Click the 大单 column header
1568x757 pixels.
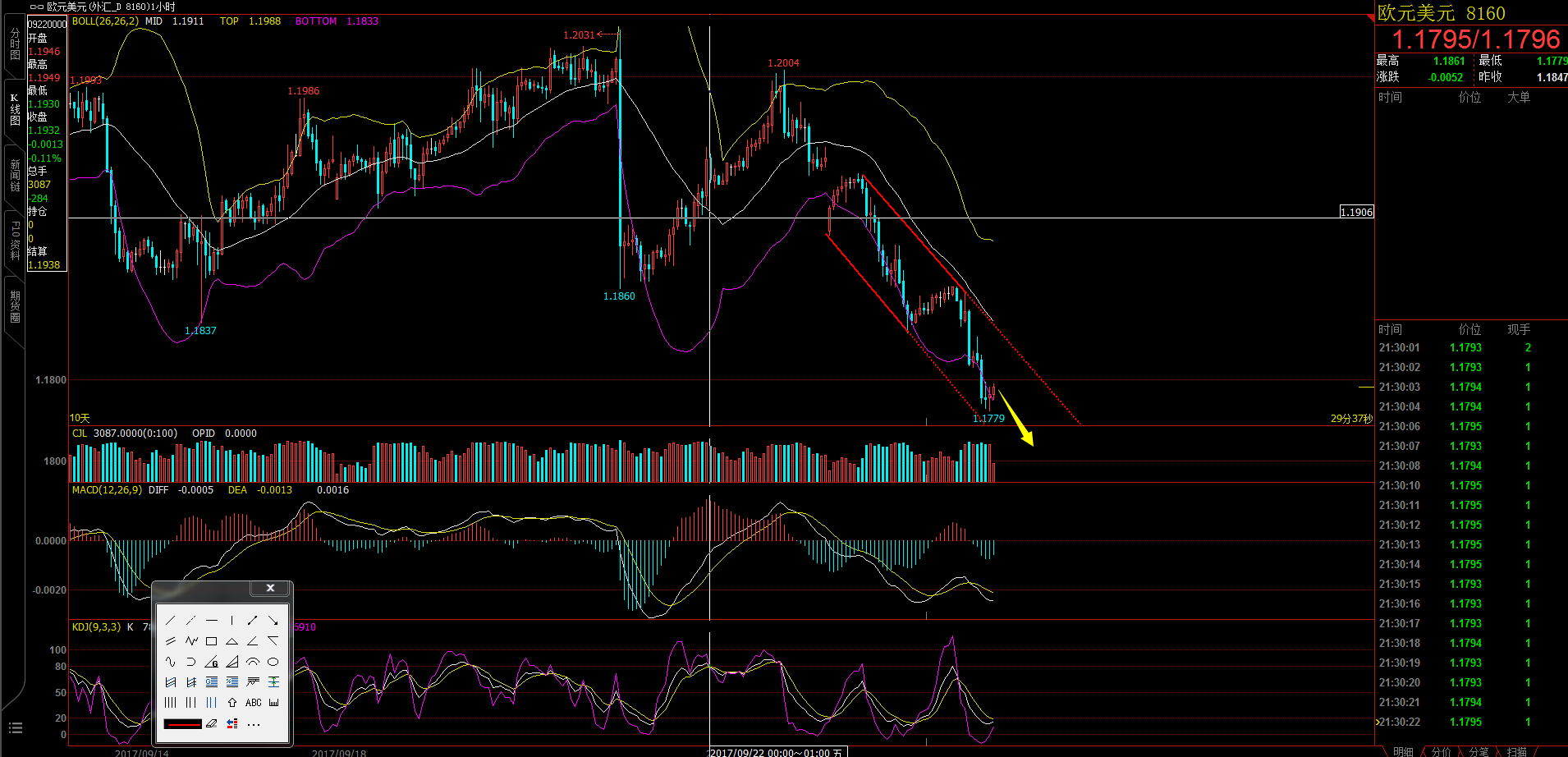pyautogui.click(x=1519, y=98)
